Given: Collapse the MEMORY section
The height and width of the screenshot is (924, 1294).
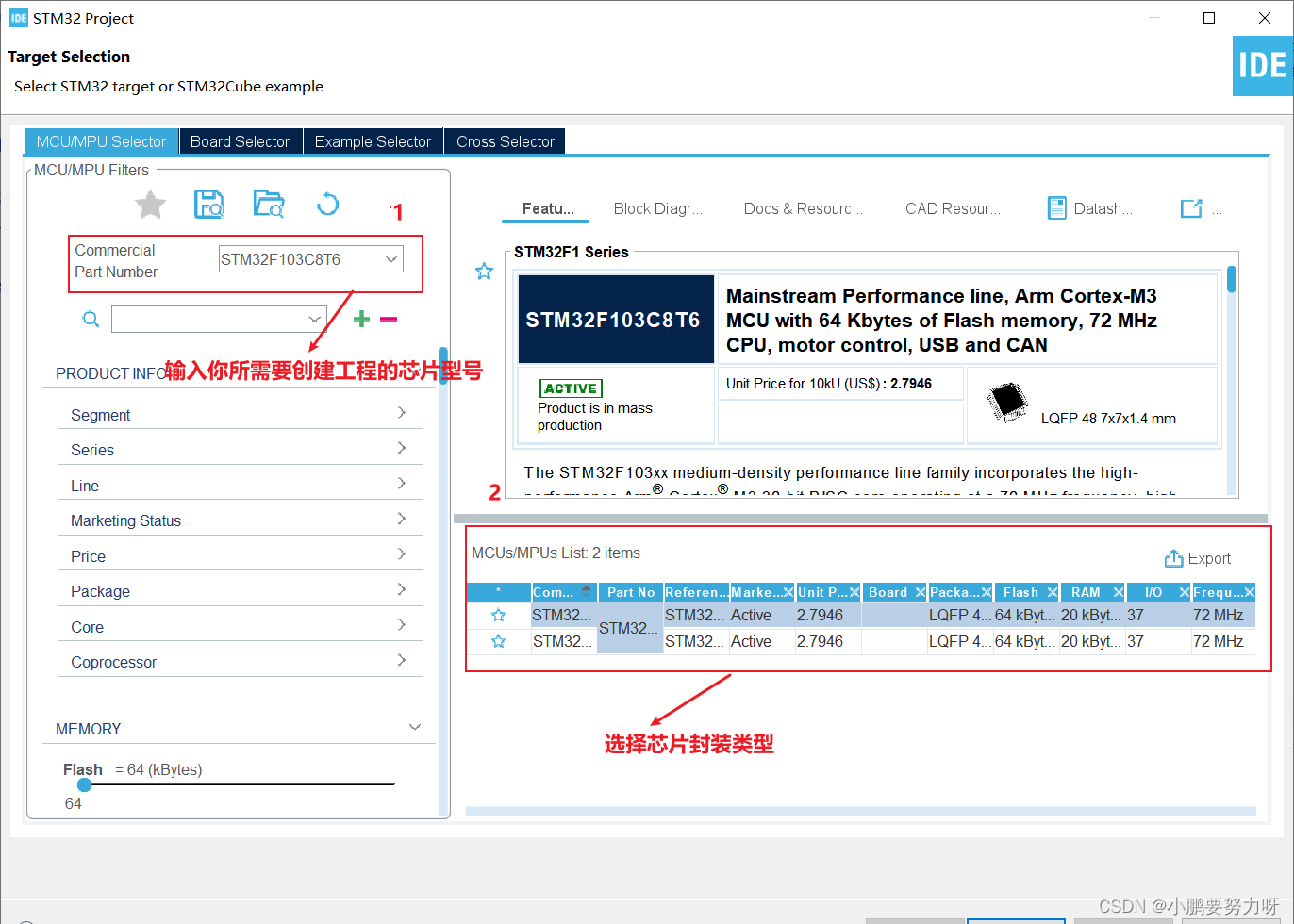Looking at the screenshot, I should (414, 727).
